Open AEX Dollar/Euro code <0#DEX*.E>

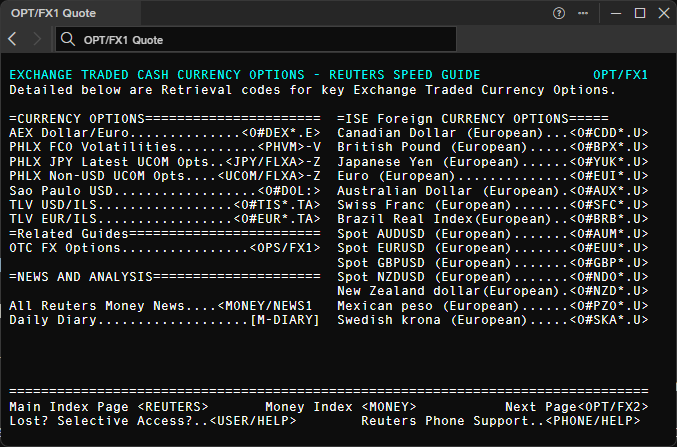(x=281, y=133)
